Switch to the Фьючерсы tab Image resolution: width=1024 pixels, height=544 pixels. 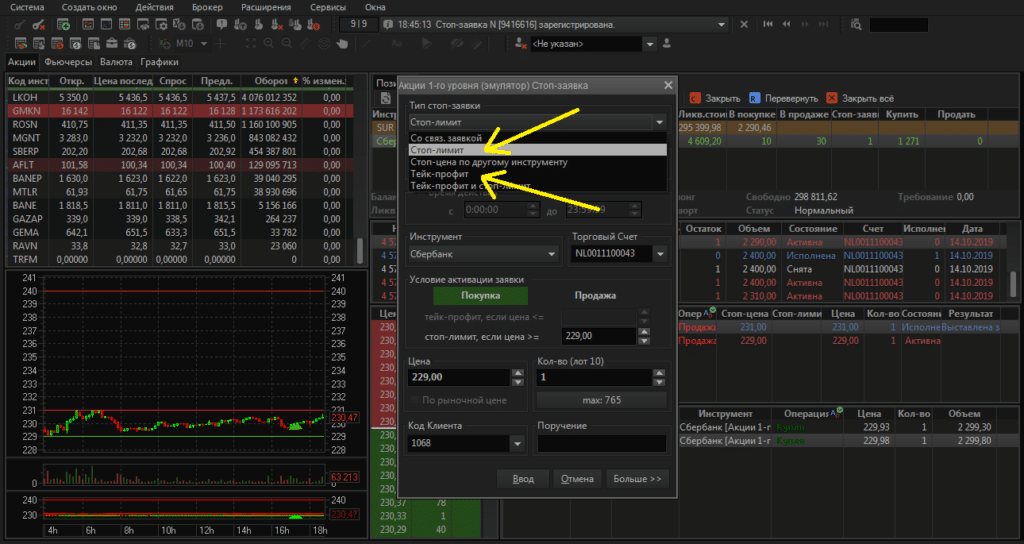coord(67,62)
